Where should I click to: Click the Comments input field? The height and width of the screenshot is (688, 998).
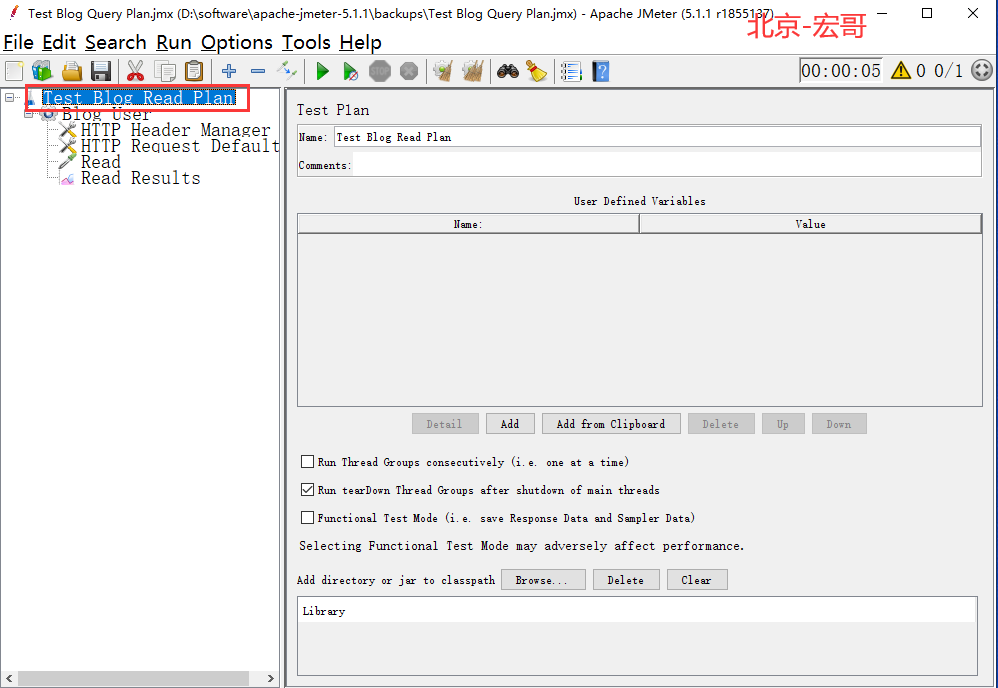(x=666, y=165)
